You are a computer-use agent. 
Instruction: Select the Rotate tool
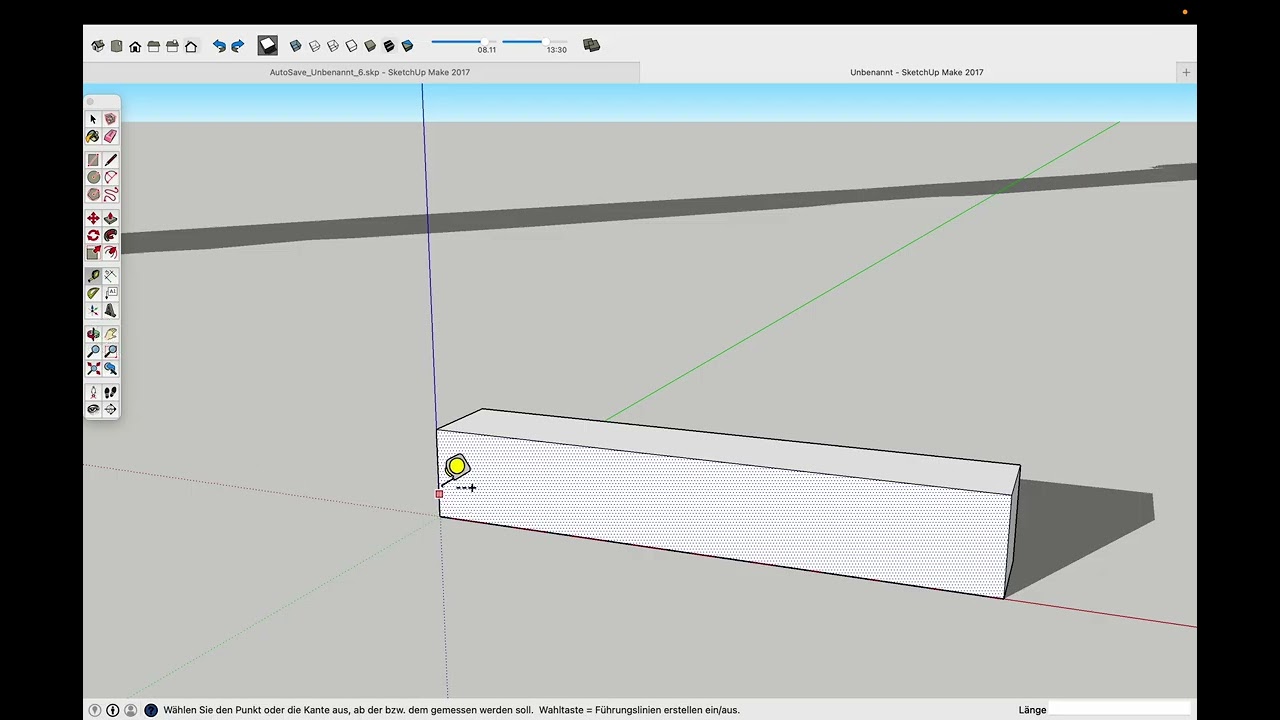[x=93, y=235]
